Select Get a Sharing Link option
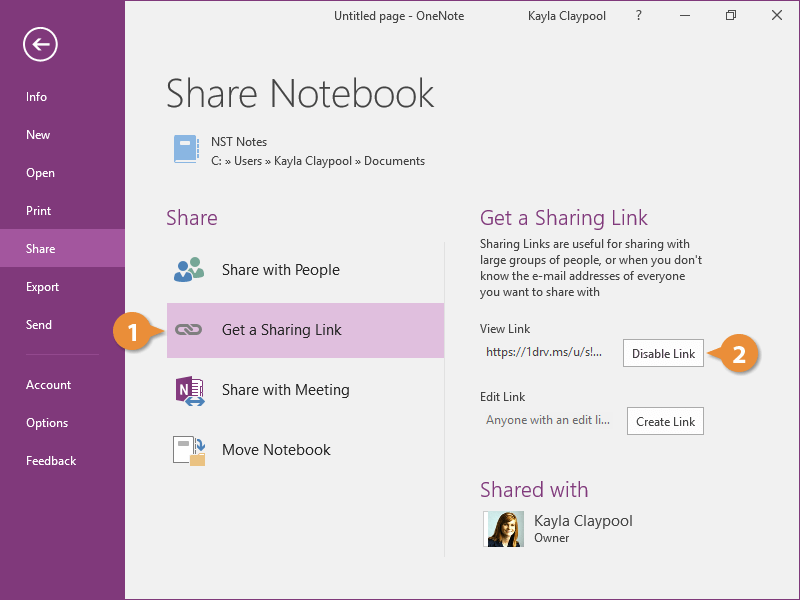 (305, 330)
